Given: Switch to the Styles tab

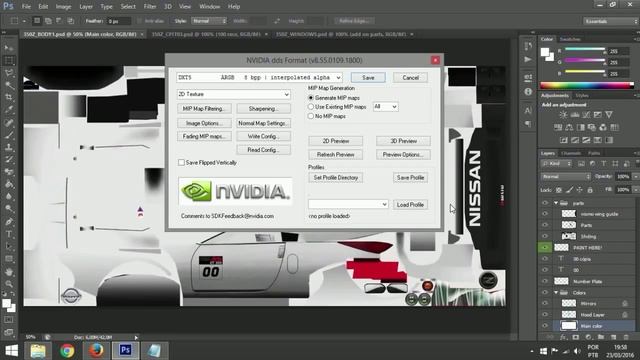Looking at the screenshot, I should (x=582, y=96).
